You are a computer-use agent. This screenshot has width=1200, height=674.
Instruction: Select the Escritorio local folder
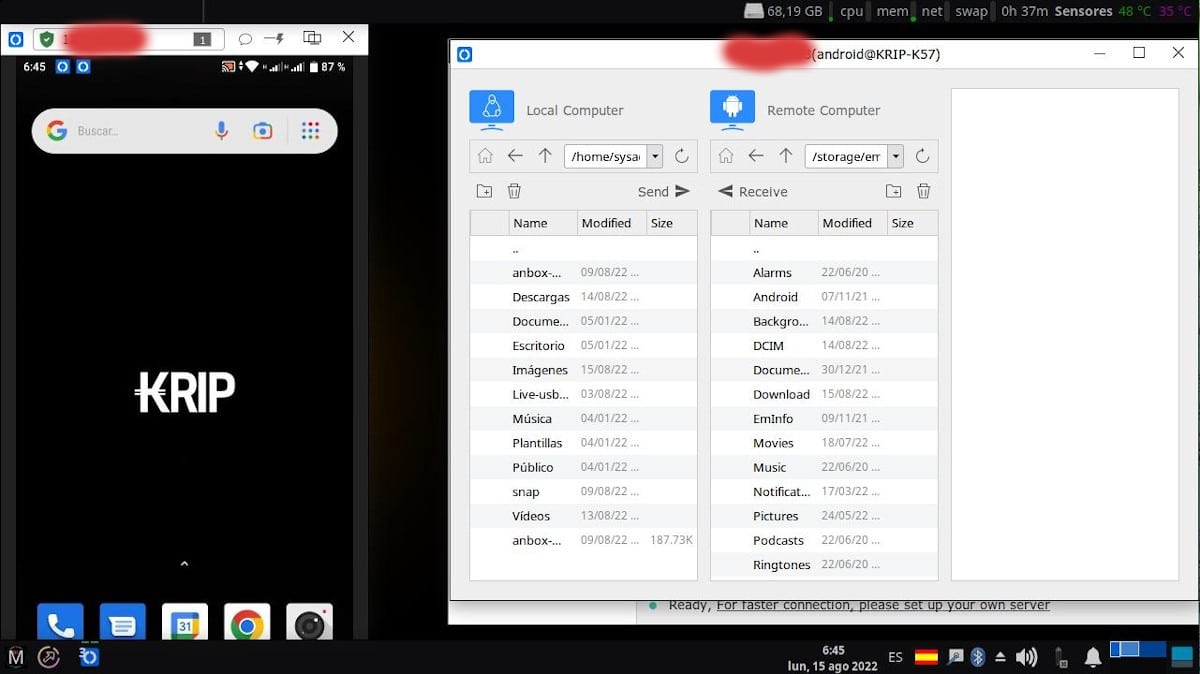point(584,345)
